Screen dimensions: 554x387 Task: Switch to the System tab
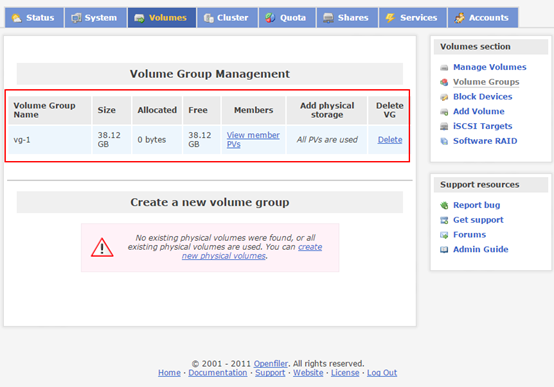point(95,18)
